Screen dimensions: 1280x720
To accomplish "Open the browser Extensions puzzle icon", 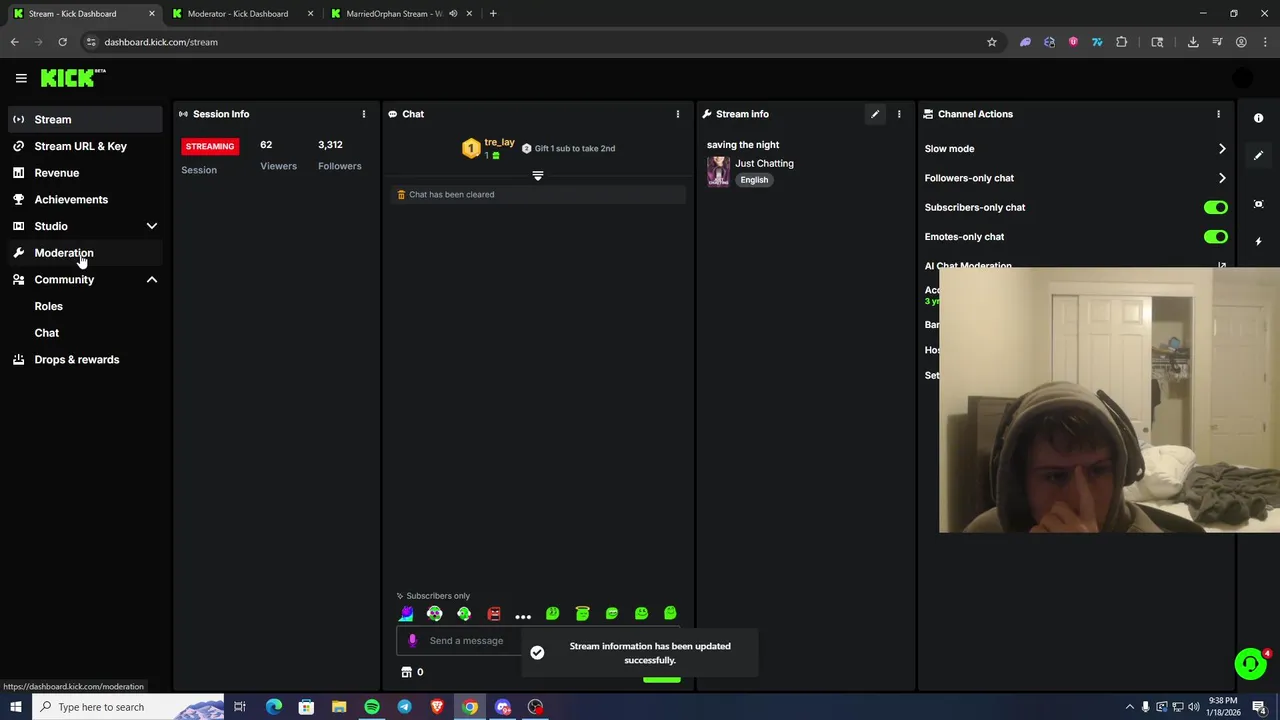I will point(1121,42).
